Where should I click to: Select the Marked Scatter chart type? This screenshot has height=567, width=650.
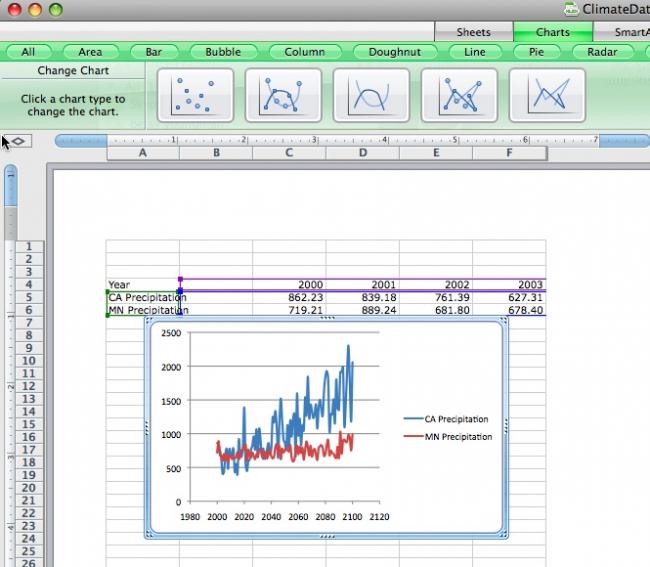195,94
